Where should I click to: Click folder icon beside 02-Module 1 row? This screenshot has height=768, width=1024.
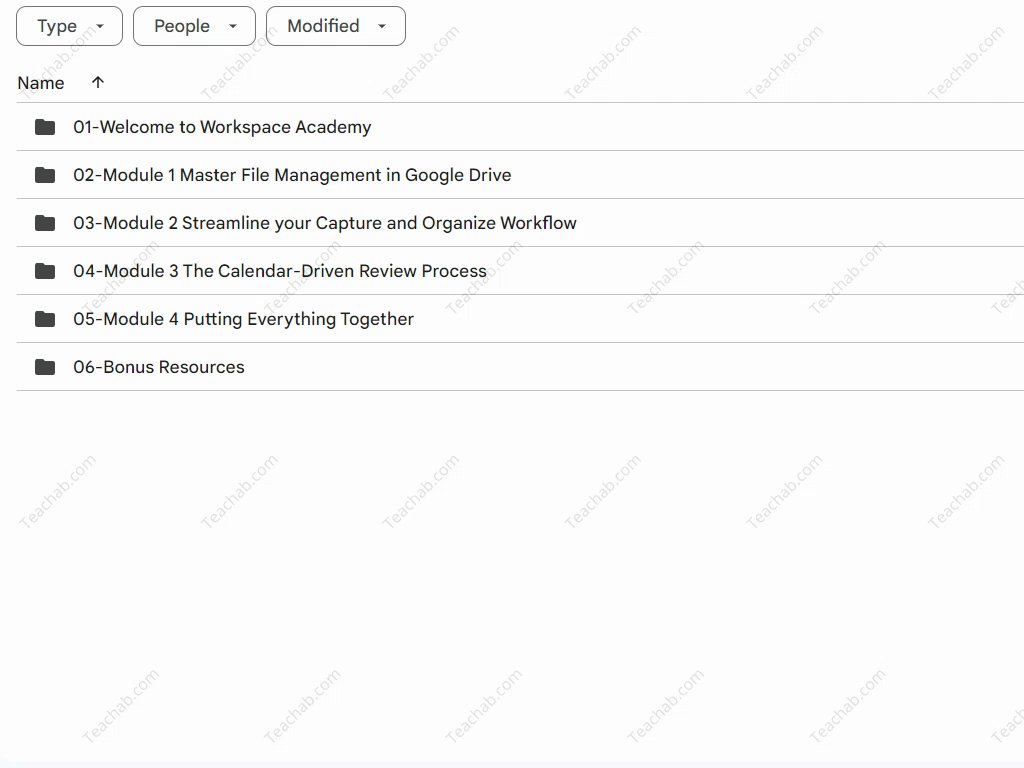point(45,175)
